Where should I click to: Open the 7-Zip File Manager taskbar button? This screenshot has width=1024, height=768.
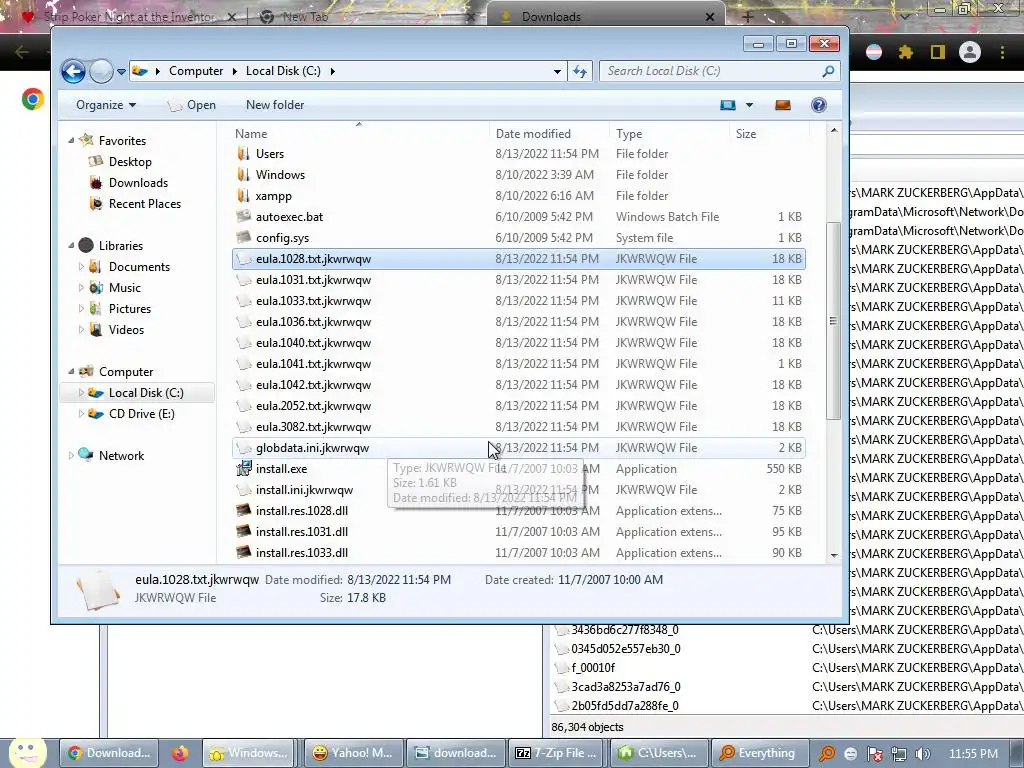pos(558,753)
